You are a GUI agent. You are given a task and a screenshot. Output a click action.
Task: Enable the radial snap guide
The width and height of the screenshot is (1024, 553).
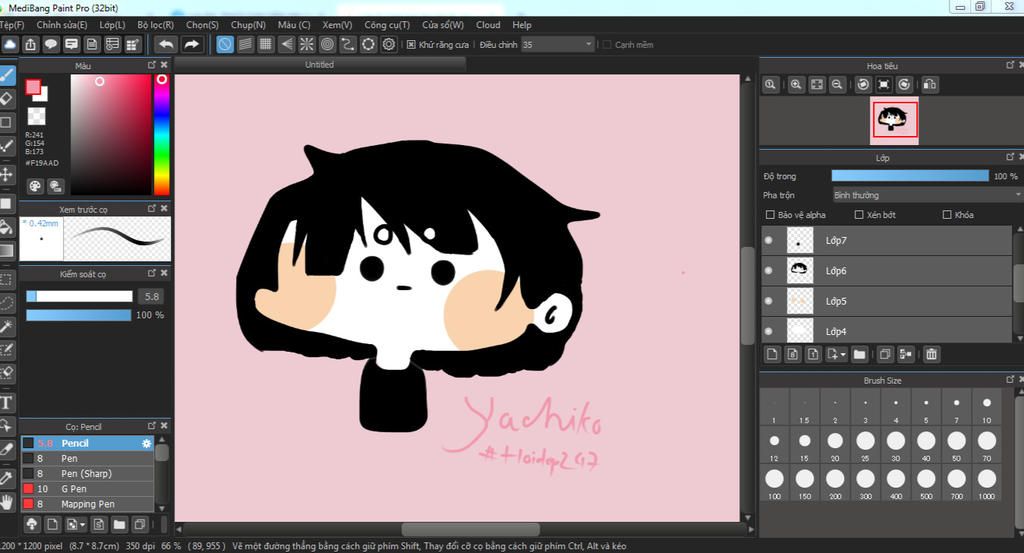306,44
